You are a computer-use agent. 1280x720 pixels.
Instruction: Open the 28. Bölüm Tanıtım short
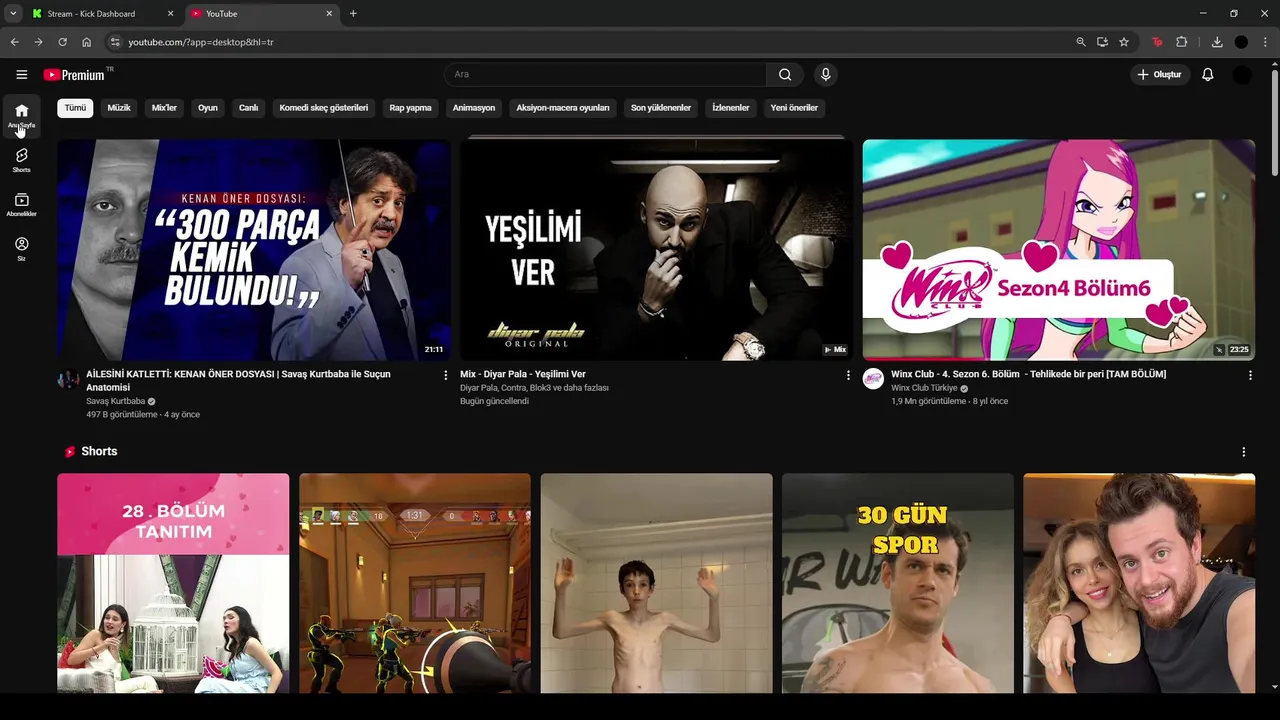(x=173, y=583)
